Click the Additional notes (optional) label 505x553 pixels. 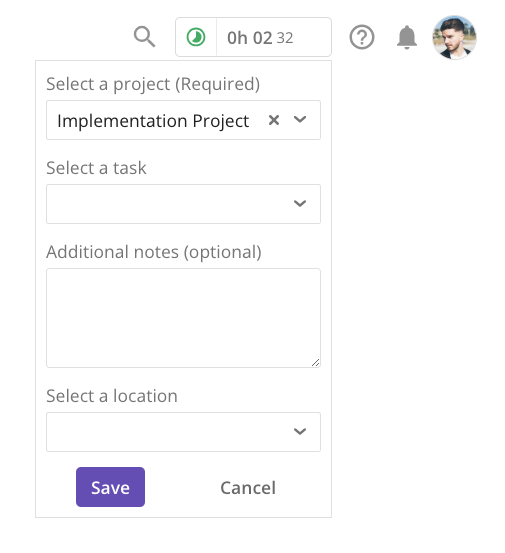(x=154, y=252)
